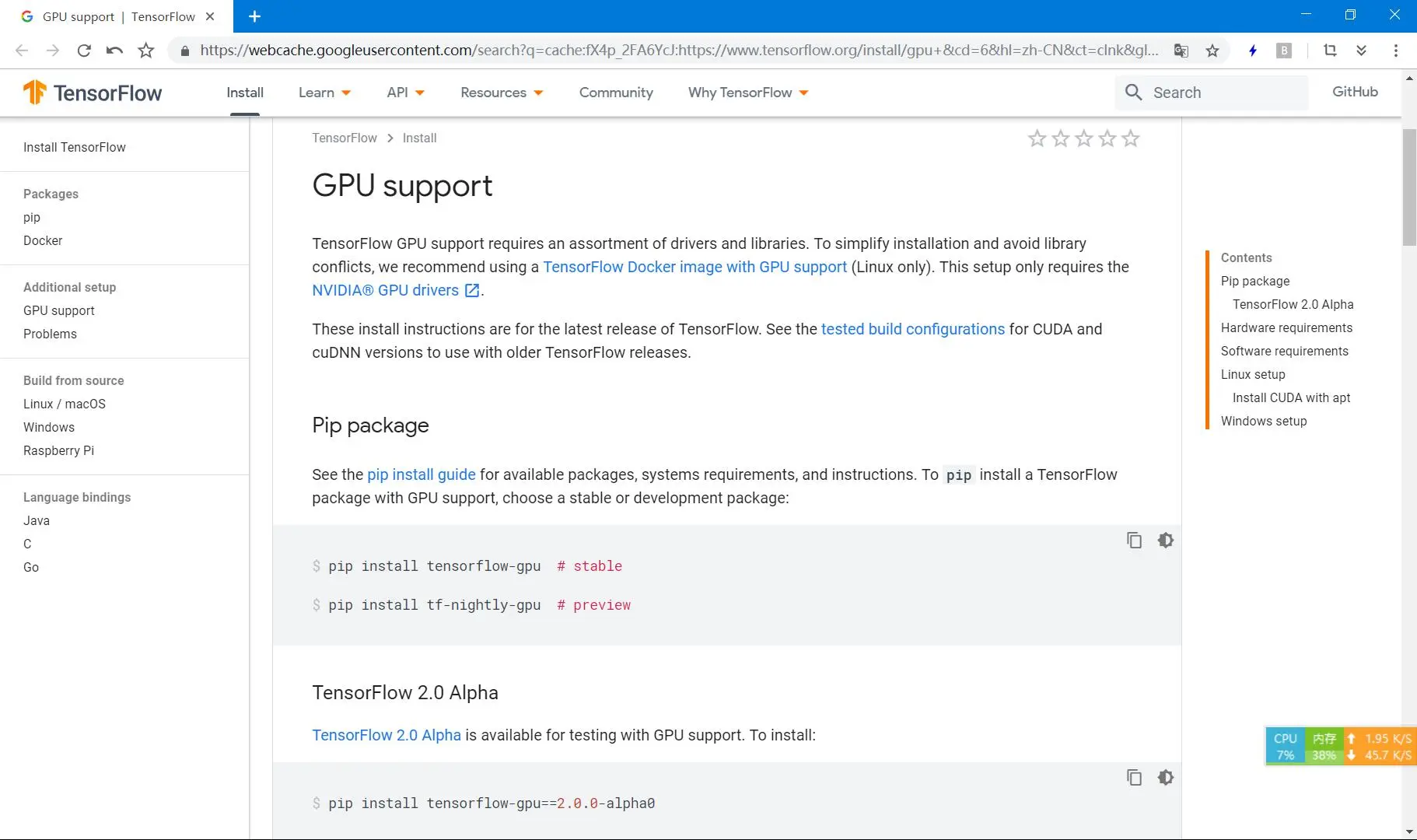This screenshot has width=1417, height=840.
Task: Select the Install tab in the header
Action: [x=245, y=93]
